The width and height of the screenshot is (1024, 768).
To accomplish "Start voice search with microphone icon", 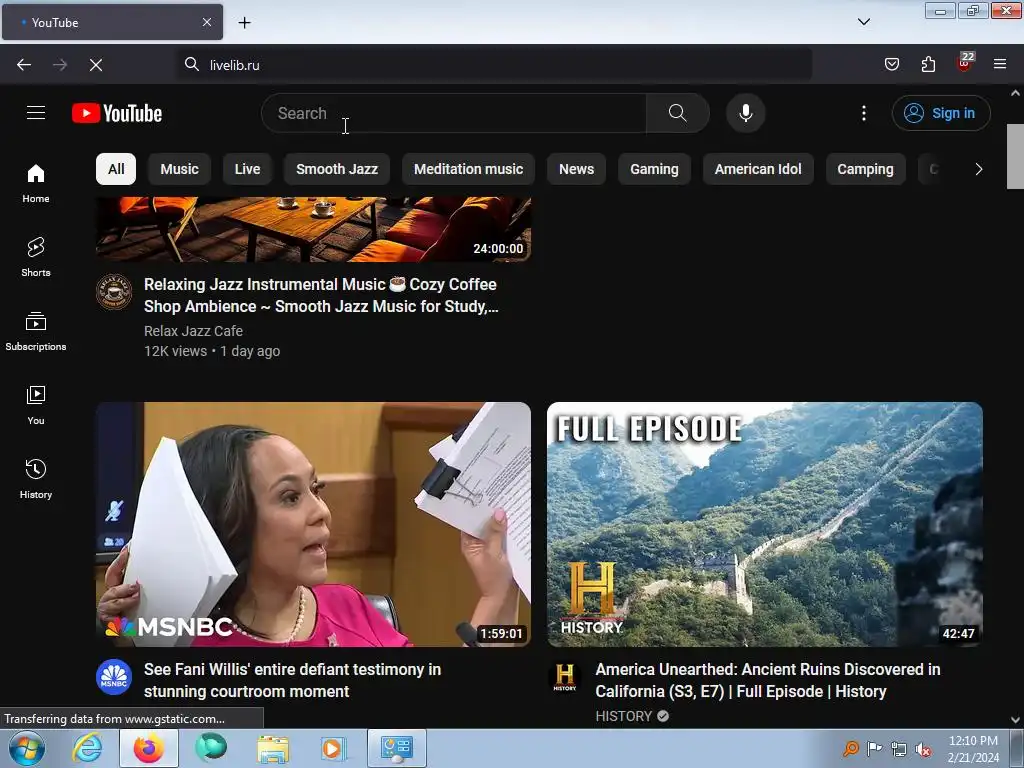I will (x=745, y=113).
